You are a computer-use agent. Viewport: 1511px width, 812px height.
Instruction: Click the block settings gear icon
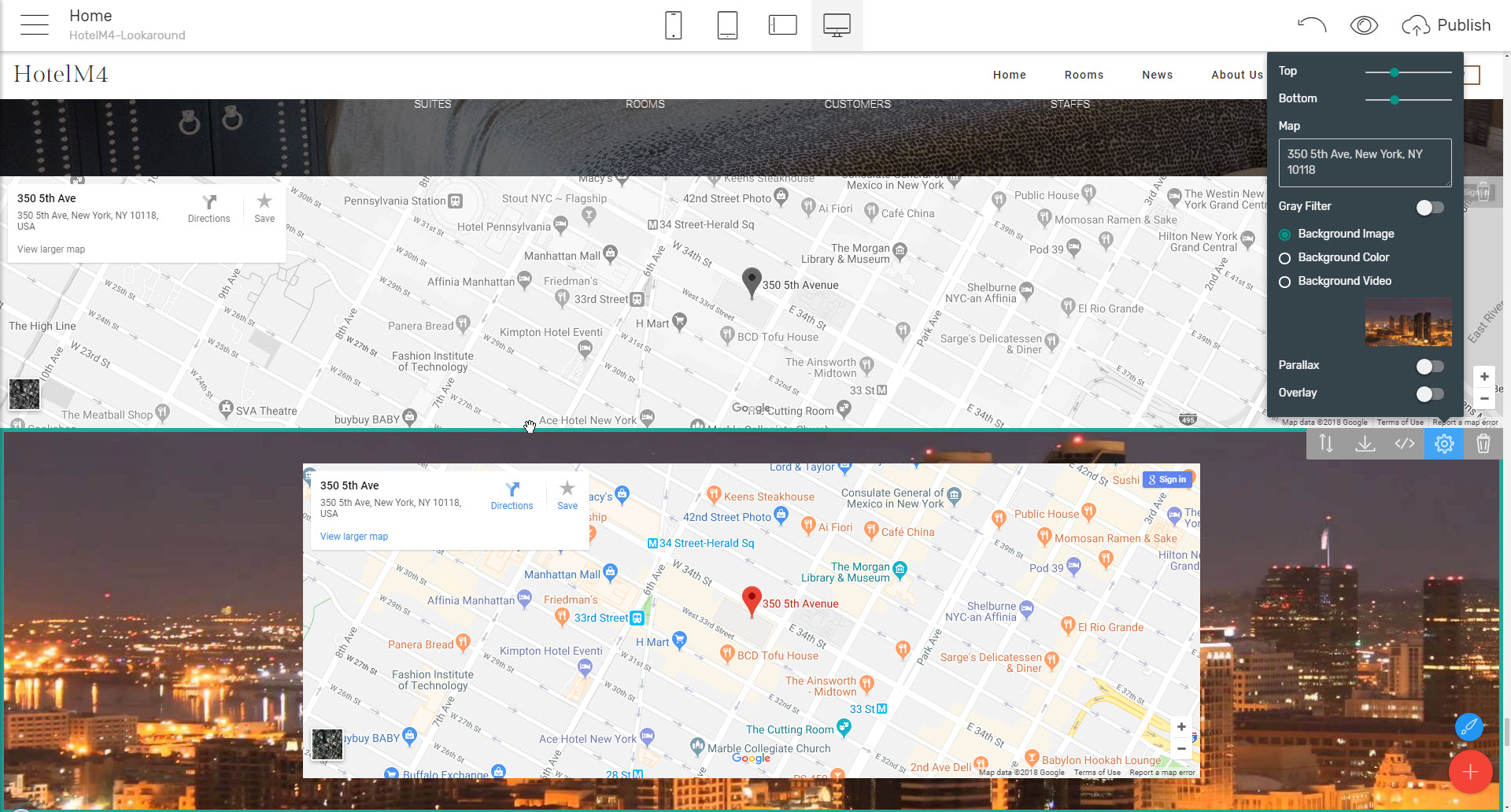[1444, 444]
